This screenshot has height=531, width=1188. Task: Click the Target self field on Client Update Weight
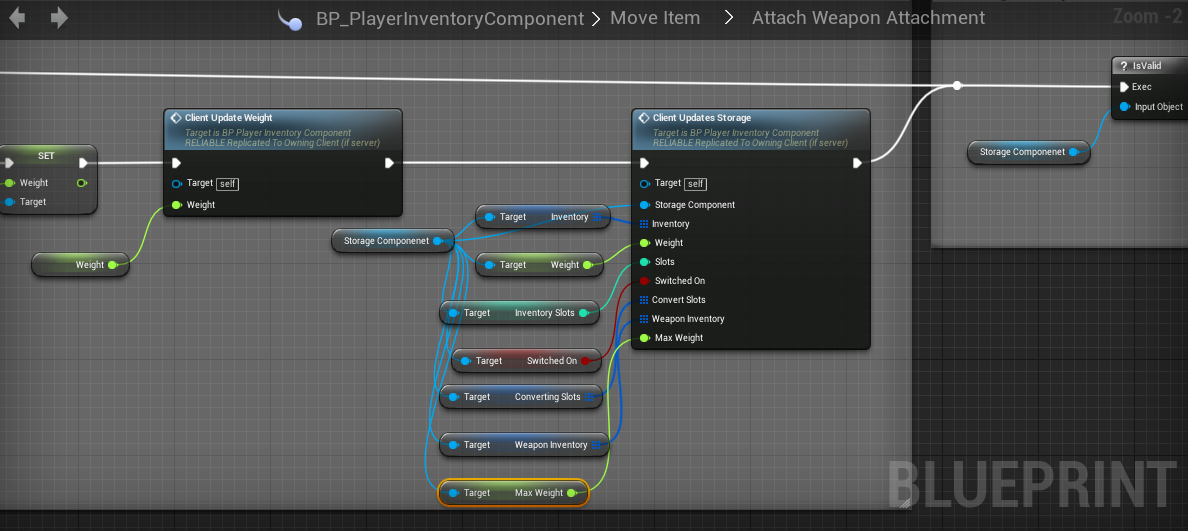coord(226,184)
